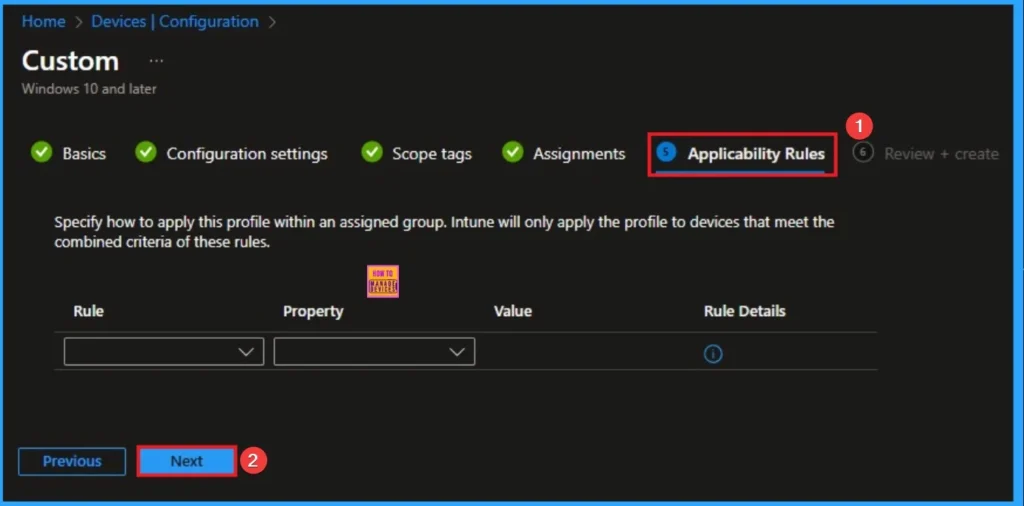1024x506 pixels.
Task: Go to Devices | Configuration breadcrumb
Action: (x=175, y=22)
